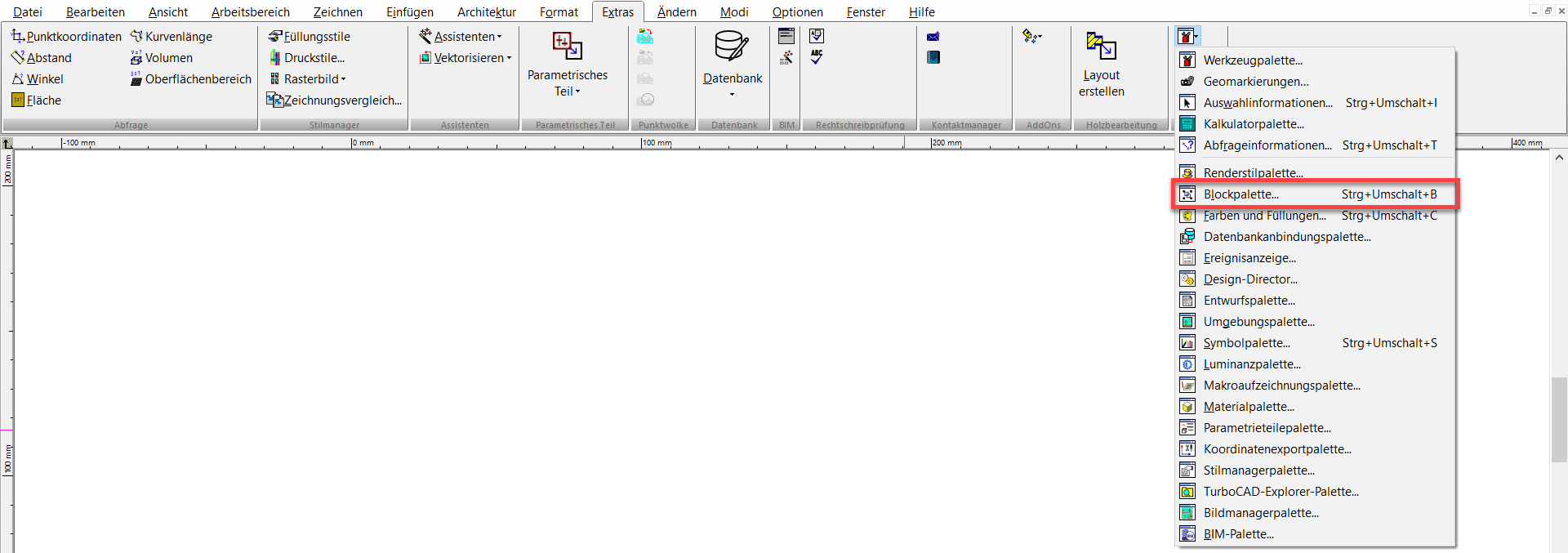
Task: Click the upper BIM window icon
Action: click(786, 36)
